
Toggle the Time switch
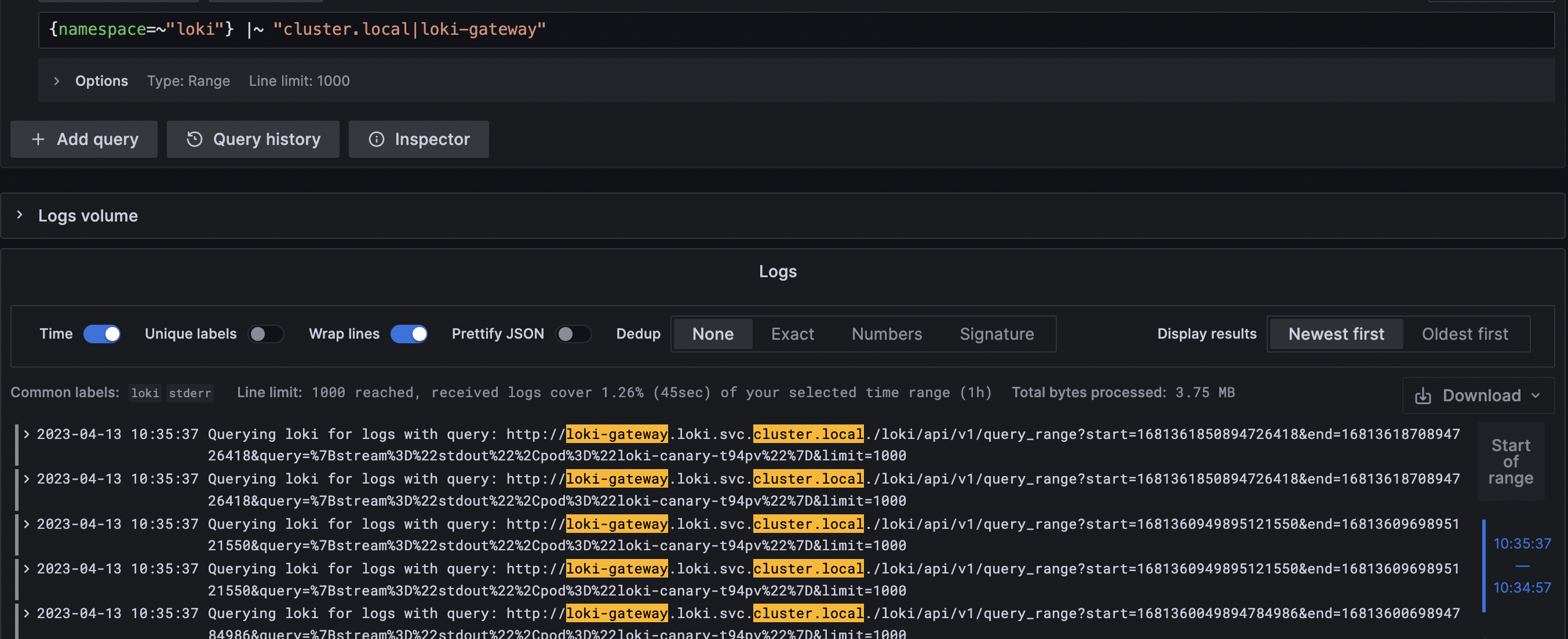pos(101,334)
